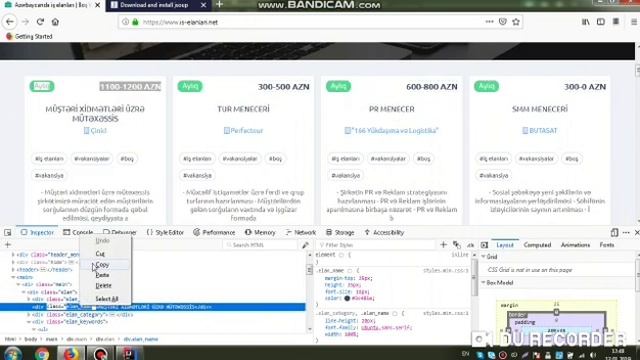The height and width of the screenshot is (360, 640).
Task: Click the color swatch next to color property
Action: point(347,298)
